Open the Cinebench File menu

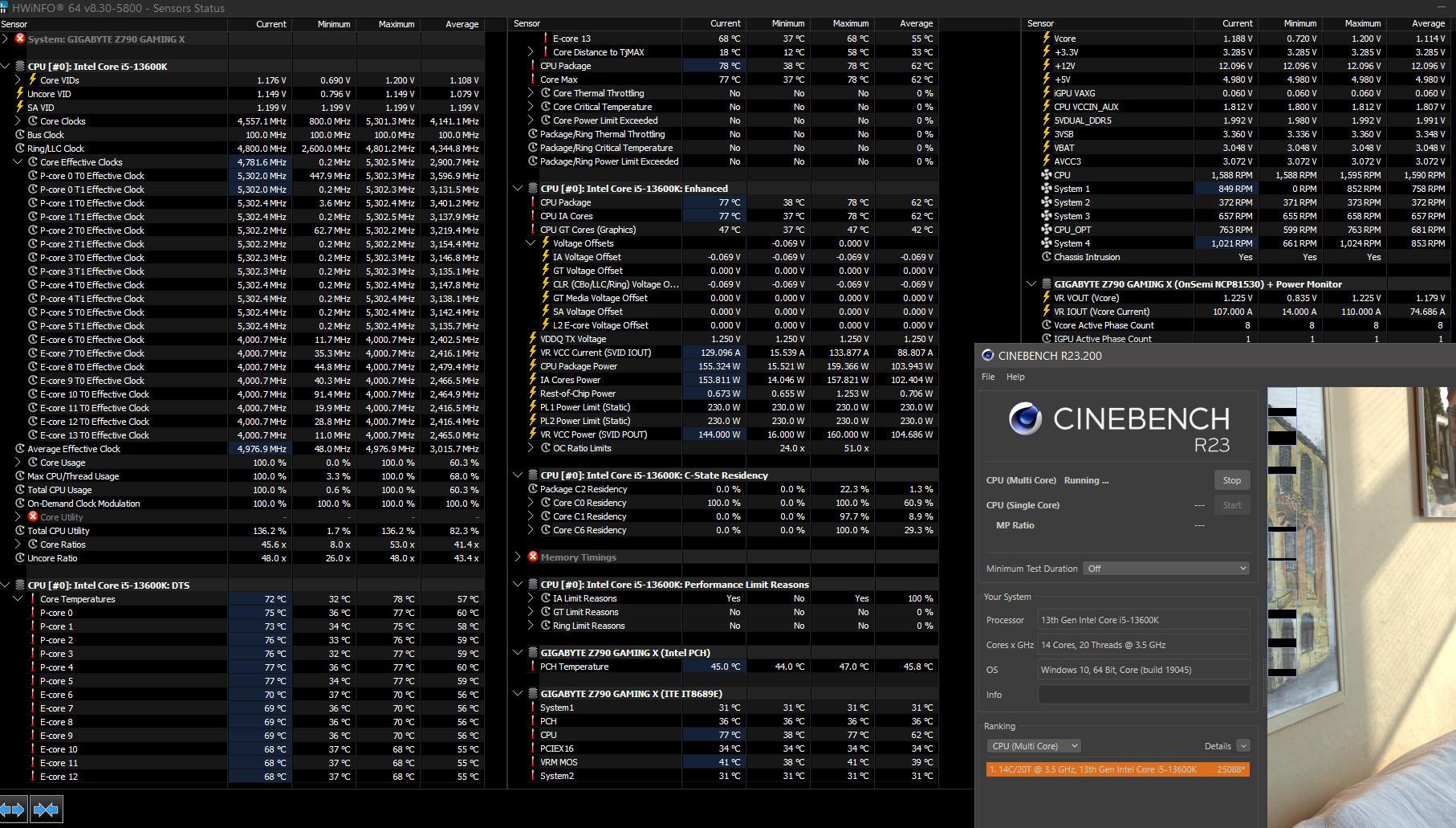pyautogui.click(x=988, y=377)
